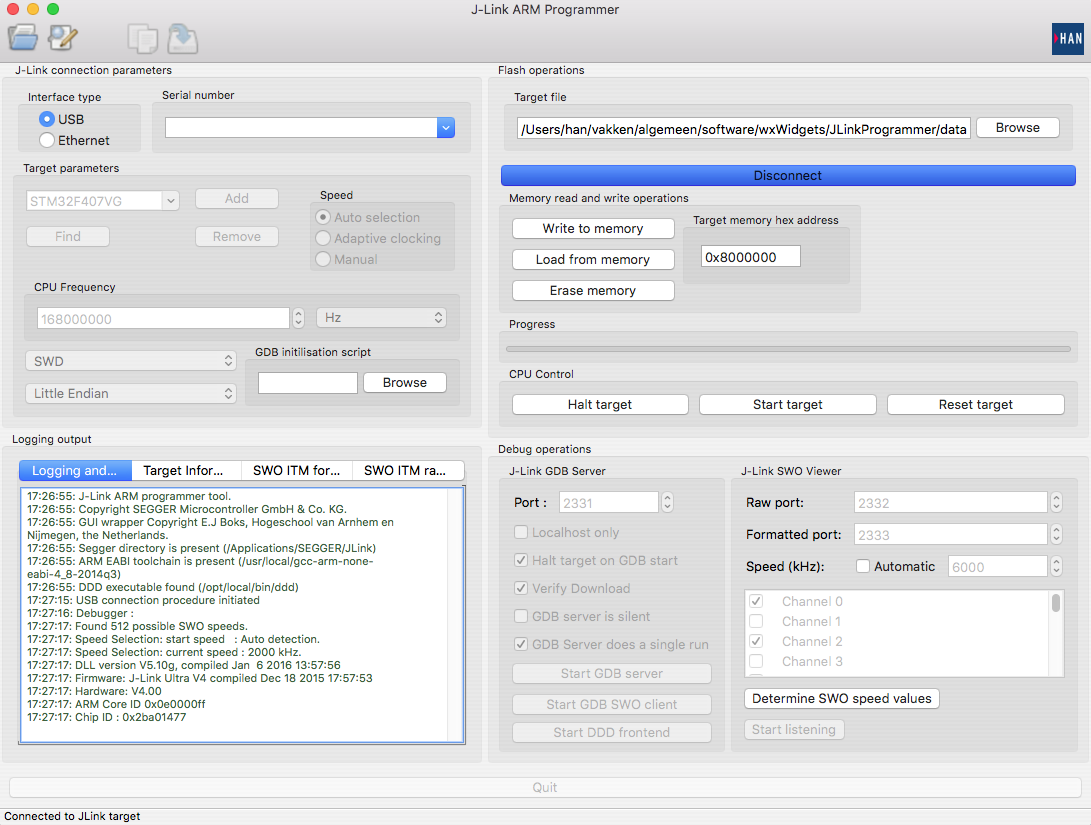The width and height of the screenshot is (1091, 825).
Task: Expand the SWD interface dropdown
Action: coord(131,361)
